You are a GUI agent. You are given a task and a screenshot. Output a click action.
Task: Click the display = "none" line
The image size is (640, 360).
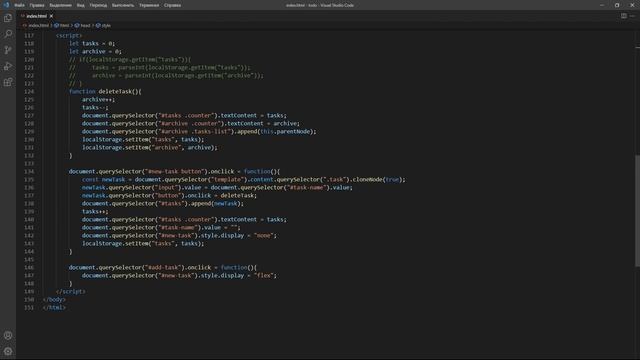(x=179, y=236)
